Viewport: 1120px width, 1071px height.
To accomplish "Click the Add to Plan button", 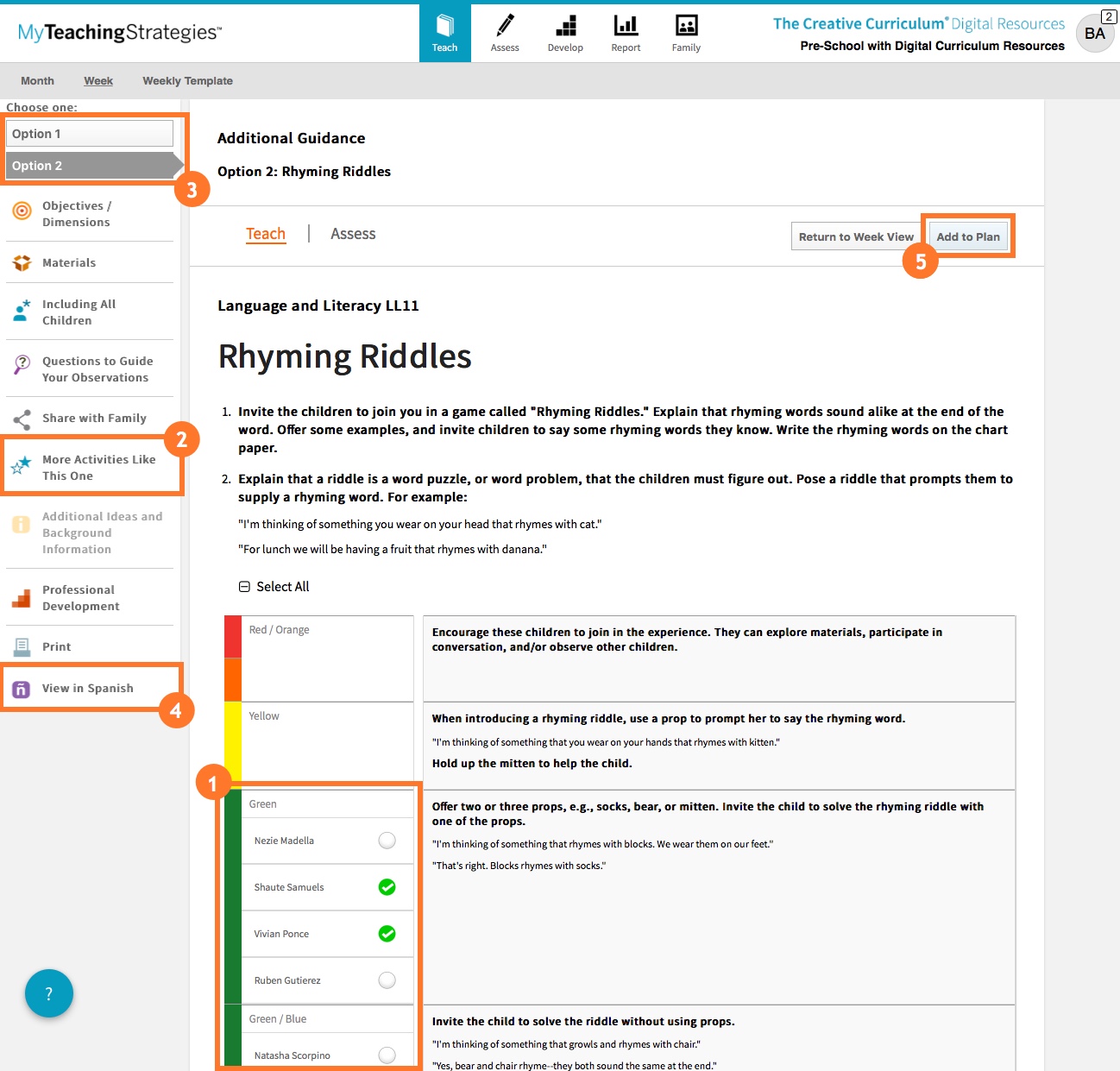I will [967, 236].
